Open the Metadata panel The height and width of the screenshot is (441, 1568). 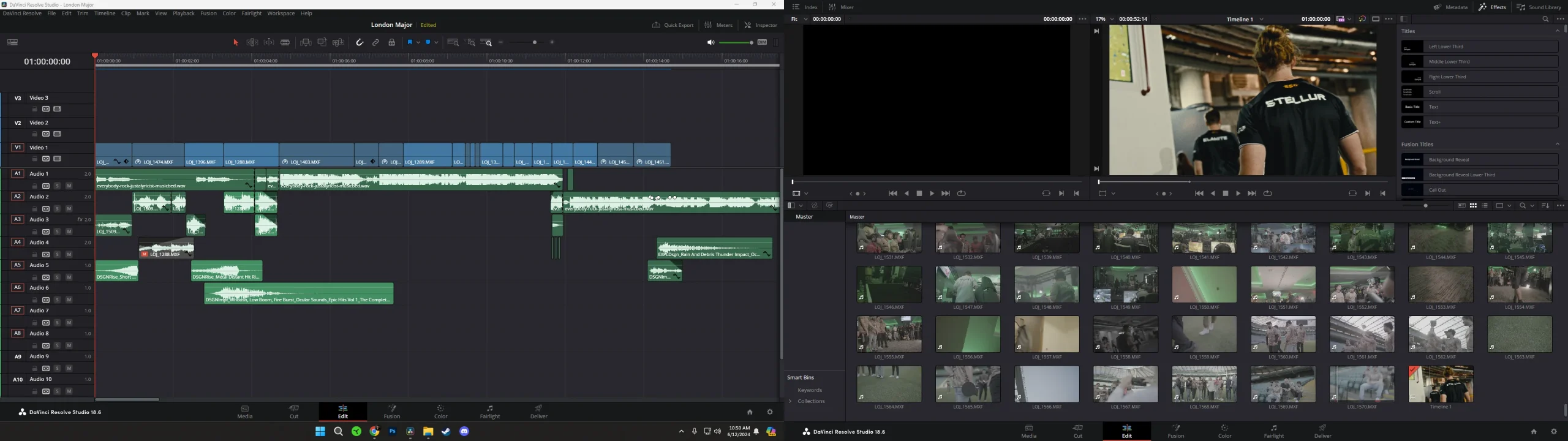click(x=1450, y=7)
